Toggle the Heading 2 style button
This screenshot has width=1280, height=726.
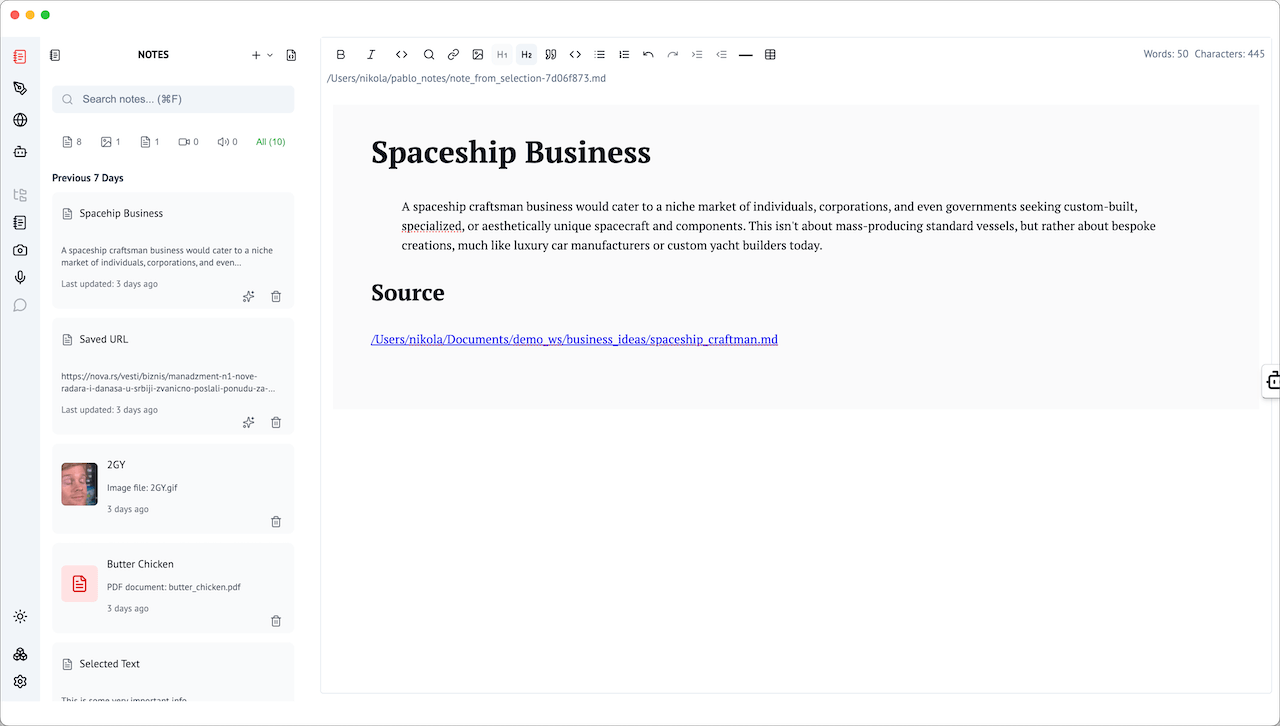tap(526, 55)
